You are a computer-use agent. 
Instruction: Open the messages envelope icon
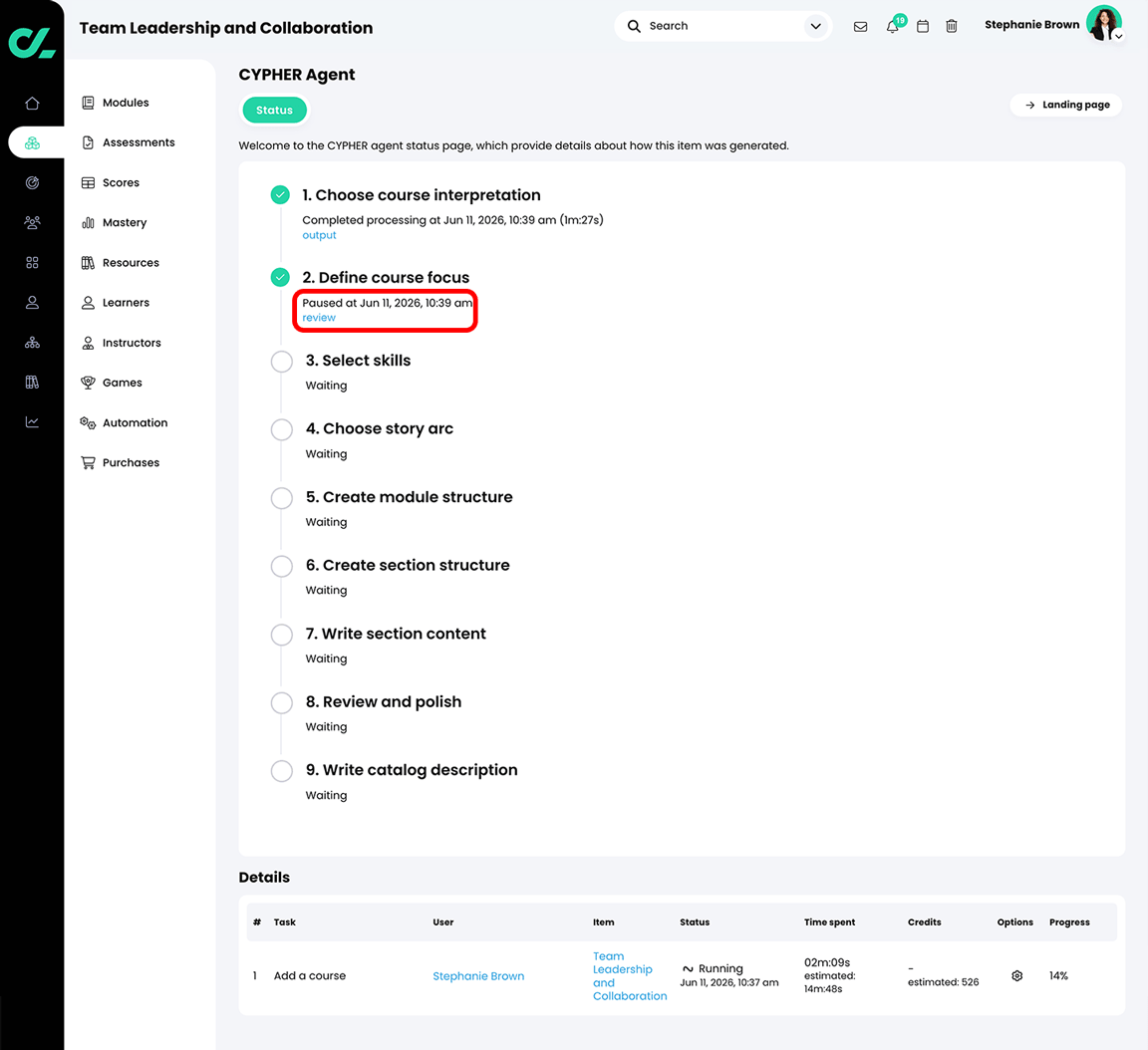(860, 26)
